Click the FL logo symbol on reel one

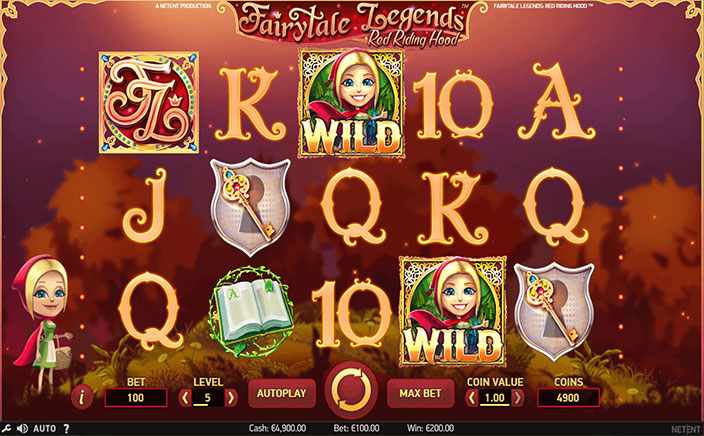pyautogui.click(x=149, y=102)
